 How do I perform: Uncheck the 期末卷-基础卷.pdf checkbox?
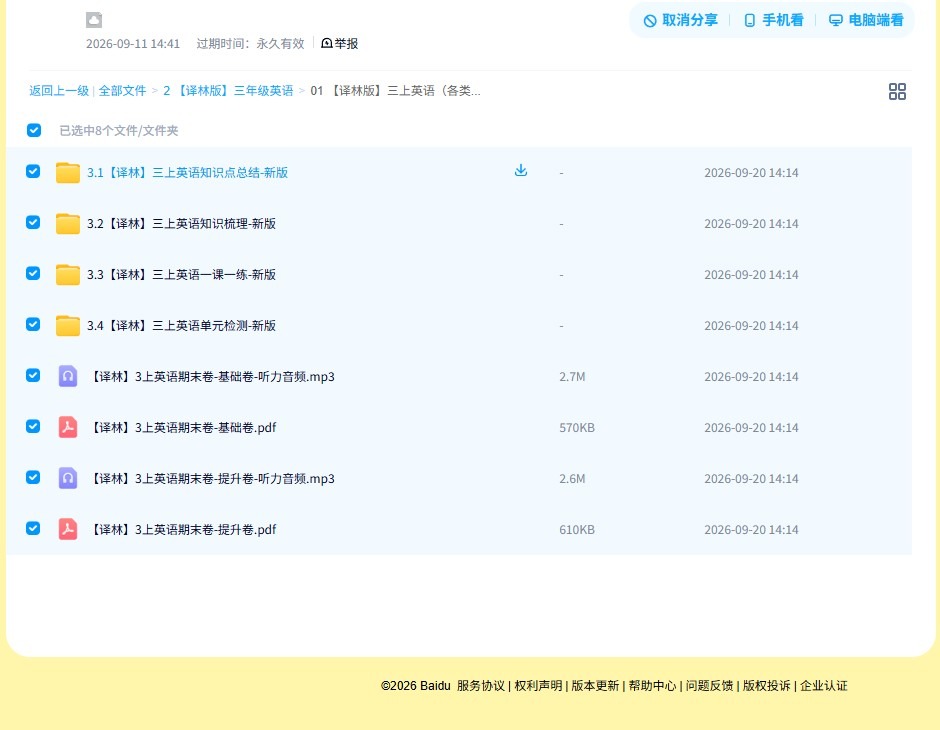(x=33, y=426)
